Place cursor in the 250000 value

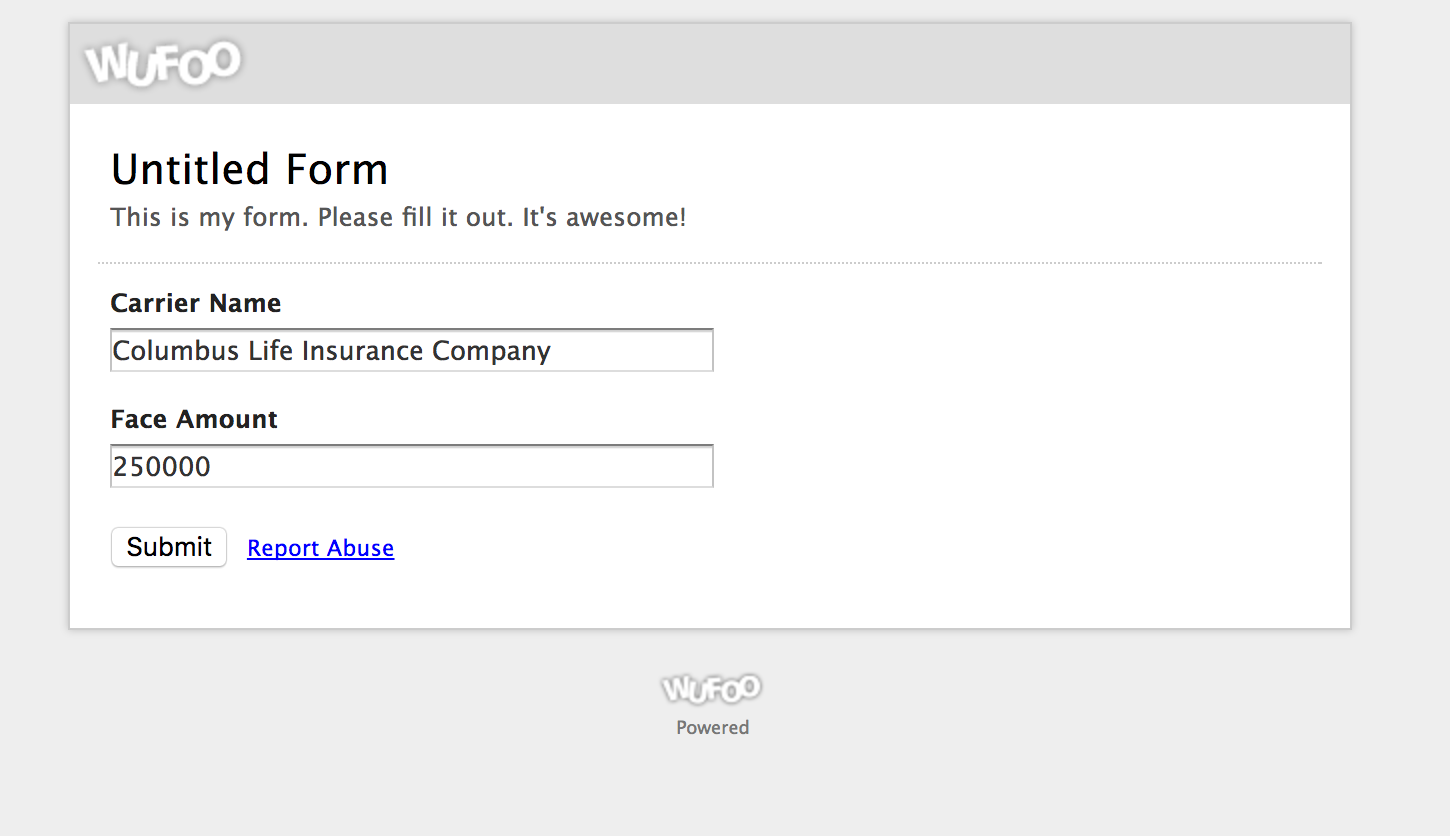162,467
